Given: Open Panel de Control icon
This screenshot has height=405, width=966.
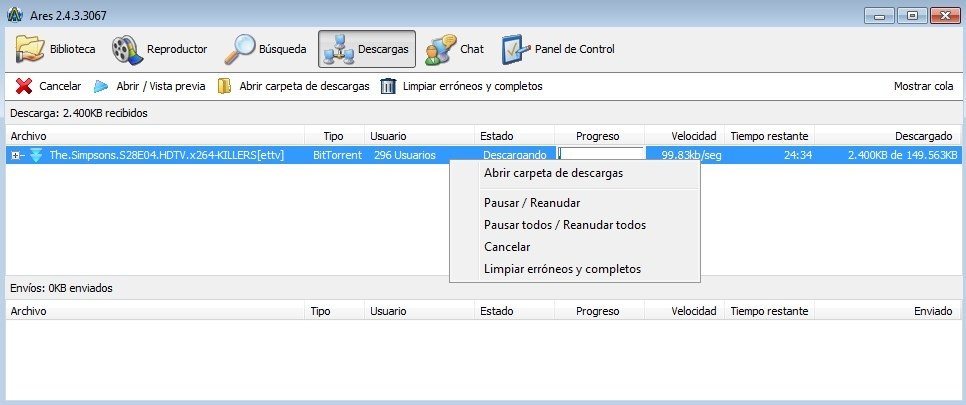Looking at the screenshot, I should 516,49.
